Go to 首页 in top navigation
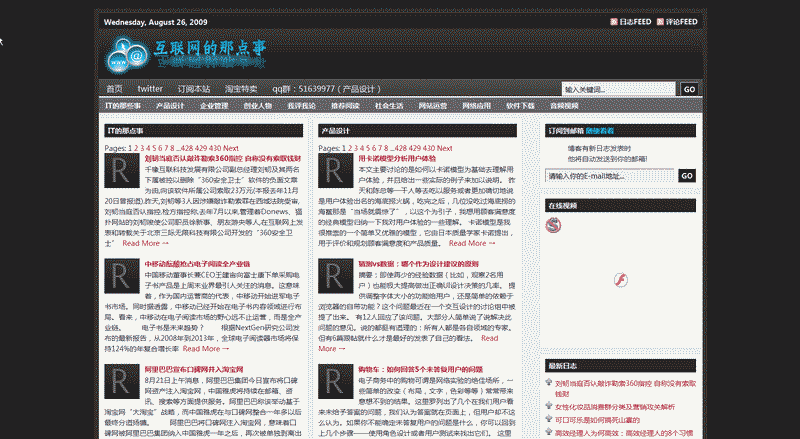 (114, 89)
